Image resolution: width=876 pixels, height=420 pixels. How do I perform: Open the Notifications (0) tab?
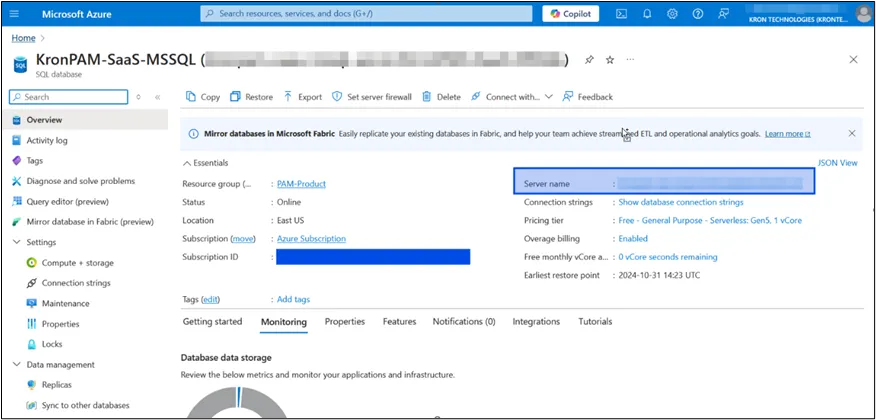pos(464,322)
